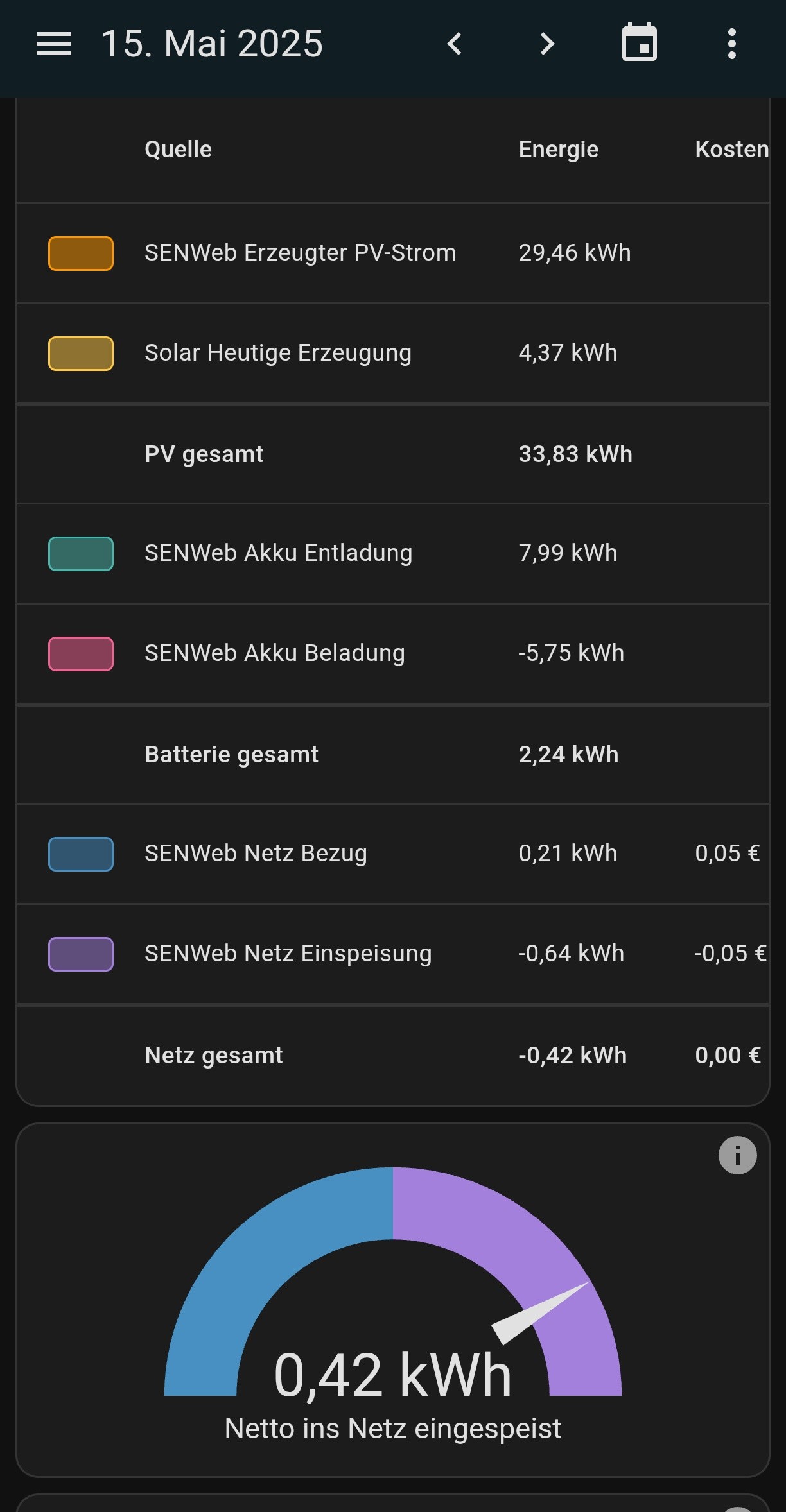Click the yellow Solar Heutige Erzeugung swatch
This screenshot has height=1512, width=786.
pos(81,354)
